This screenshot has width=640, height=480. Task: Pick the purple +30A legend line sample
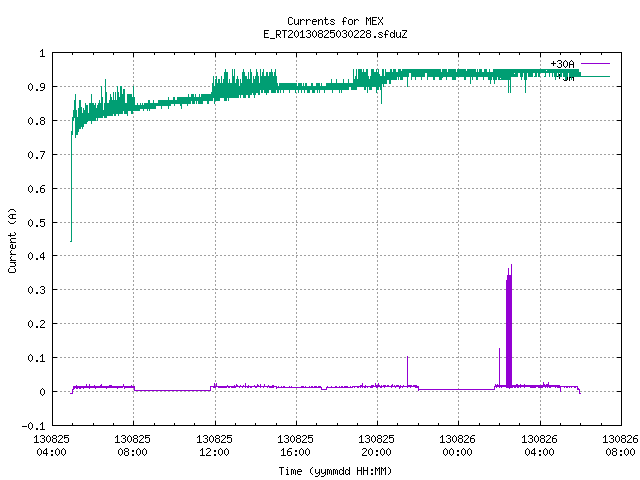pos(595,64)
